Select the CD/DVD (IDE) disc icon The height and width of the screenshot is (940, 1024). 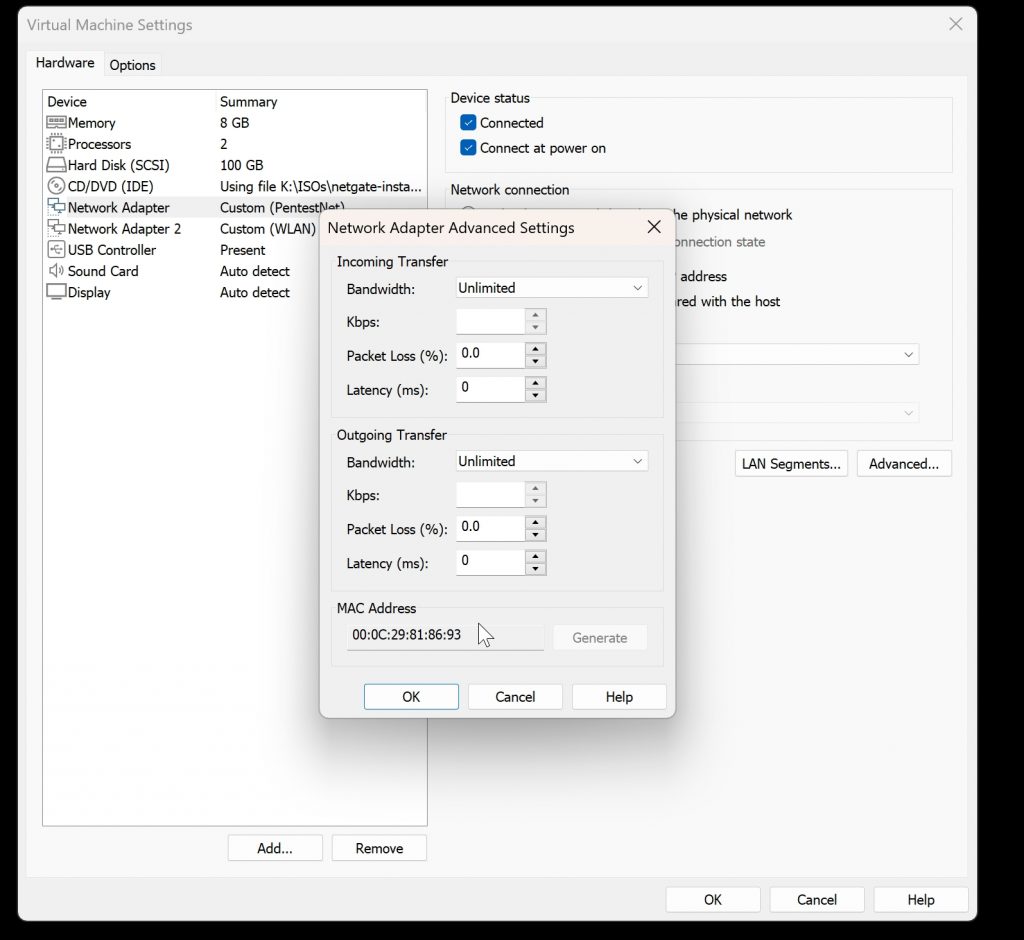coord(56,186)
